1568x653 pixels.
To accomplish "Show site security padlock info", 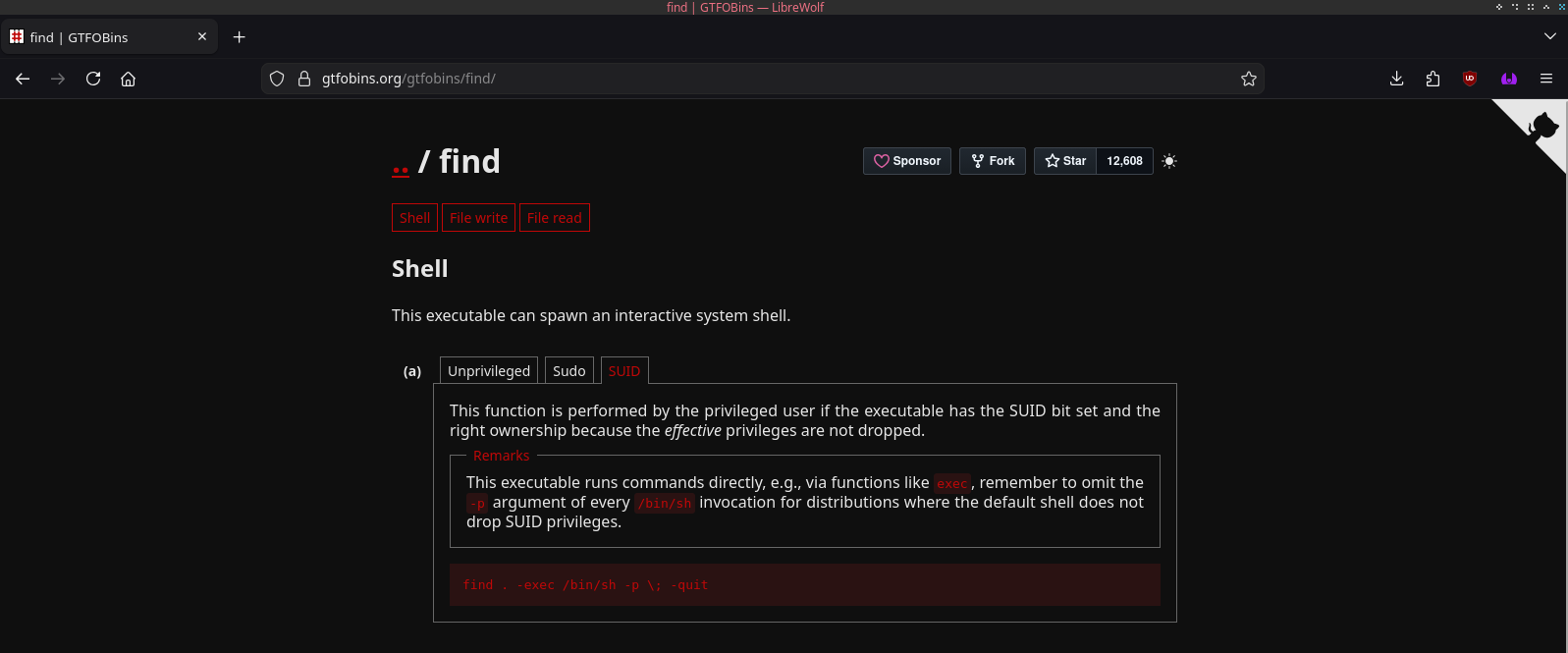I will point(304,79).
